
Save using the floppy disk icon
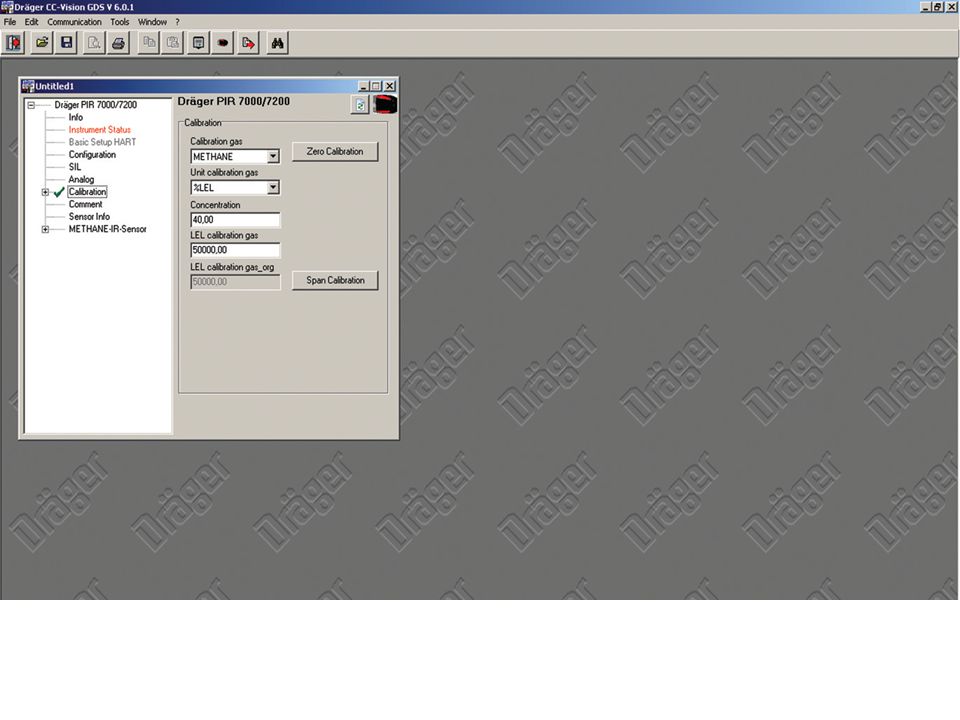tap(67, 43)
